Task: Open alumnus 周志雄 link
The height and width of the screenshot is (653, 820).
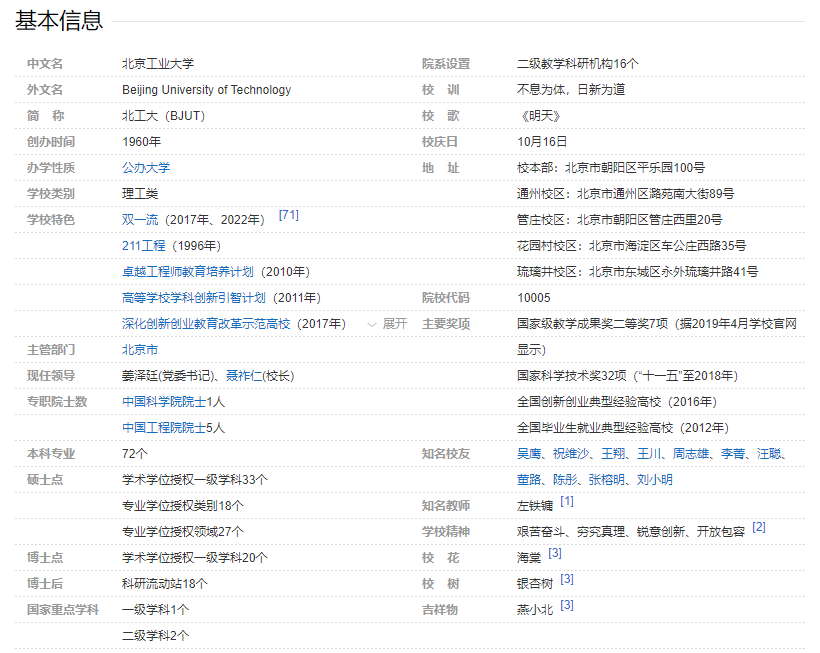Action: click(x=690, y=454)
